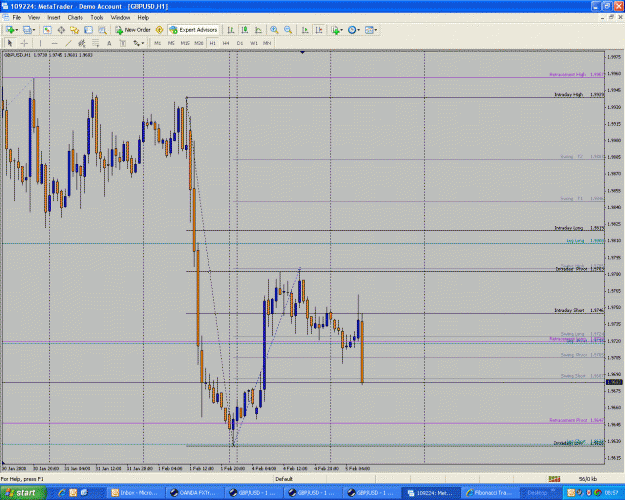This screenshot has width=625, height=500.
Task: Open the Data Window crosshair-target icon
Action: click(x=61, y=30)
